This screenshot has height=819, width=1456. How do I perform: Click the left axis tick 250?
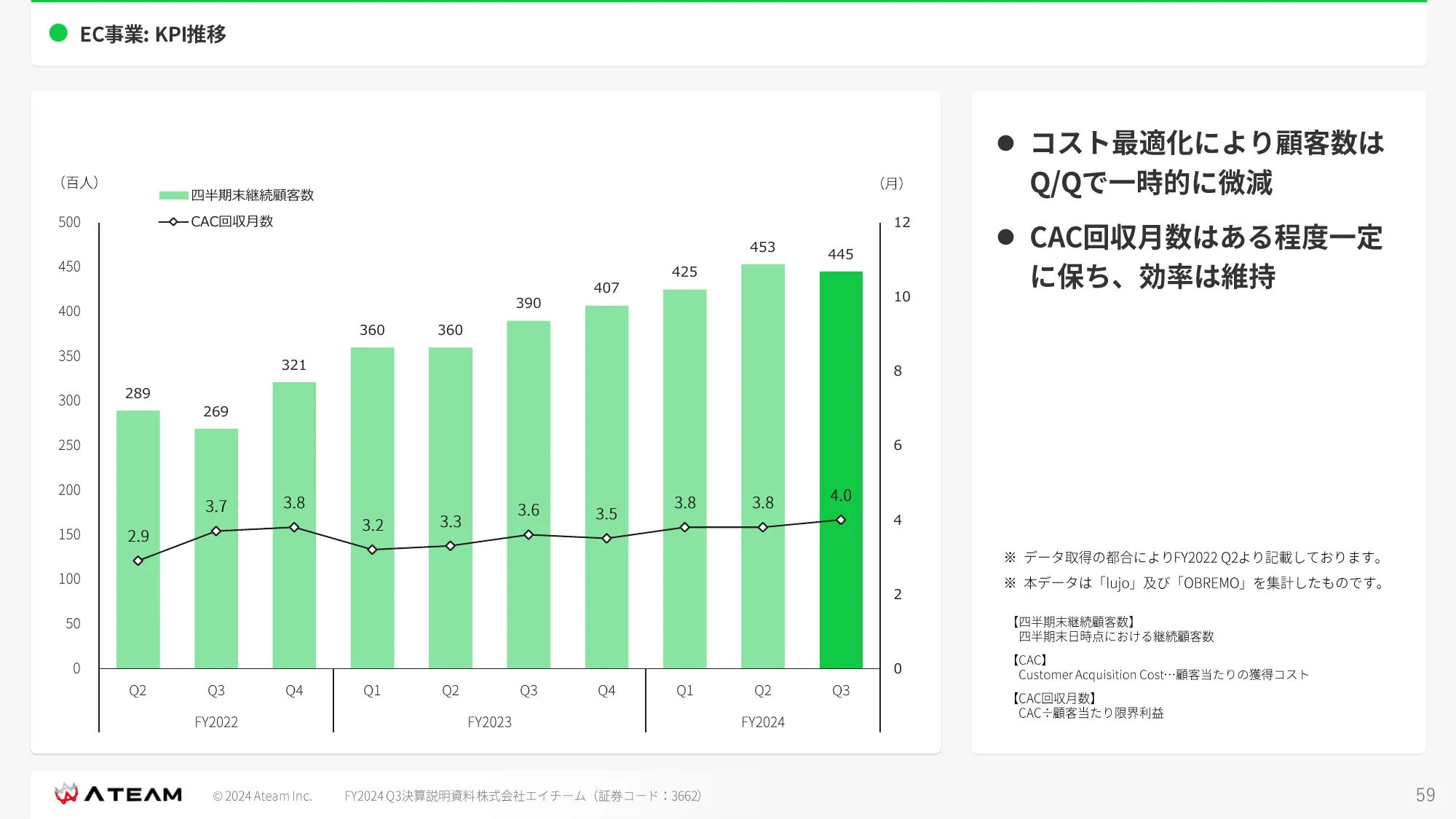[x=69, y=445]
